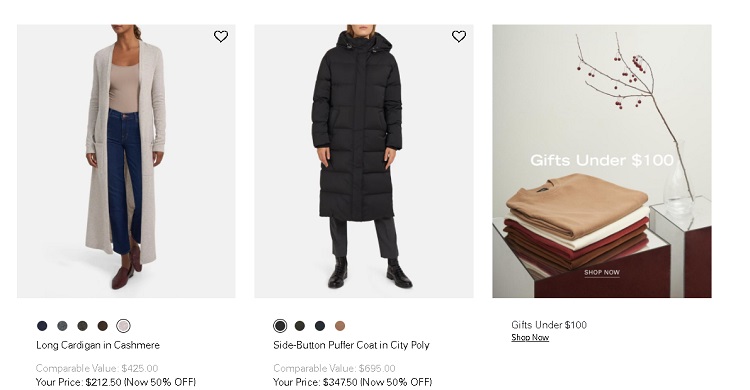The width and height of the screenshot is (750, 390).
Task: Click the stacked sweaters in the gifts banner
Action: [x=578, y=223]
